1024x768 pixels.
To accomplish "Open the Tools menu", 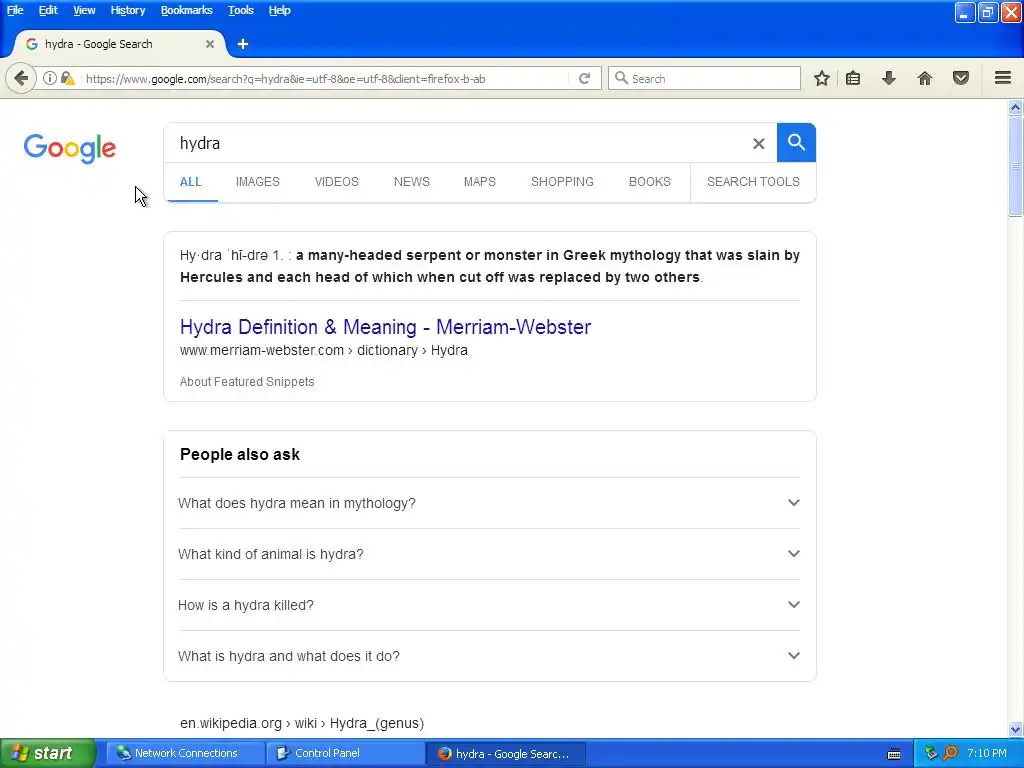I will 240,10.
